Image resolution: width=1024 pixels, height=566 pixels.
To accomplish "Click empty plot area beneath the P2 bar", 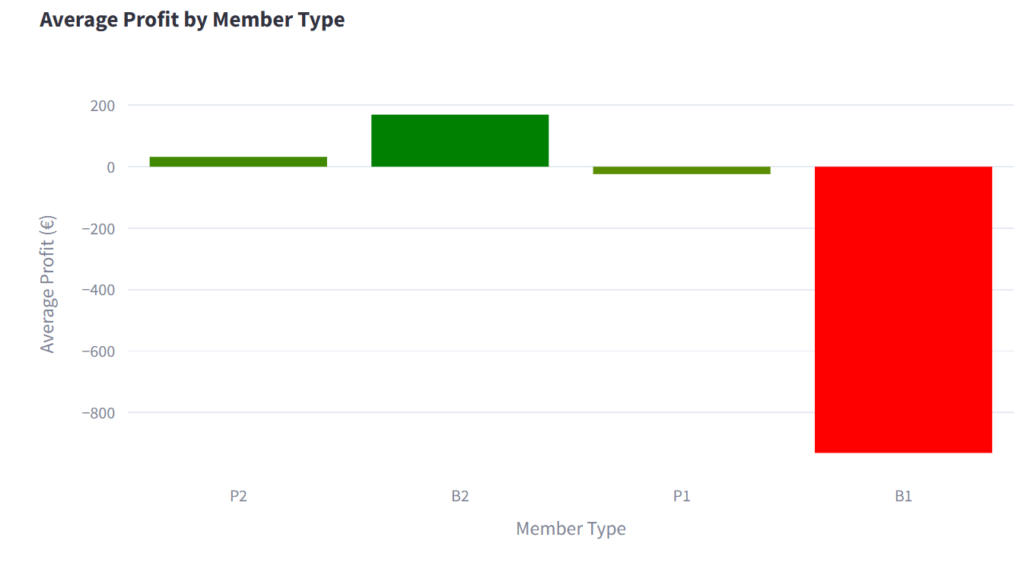I will 238,320.
